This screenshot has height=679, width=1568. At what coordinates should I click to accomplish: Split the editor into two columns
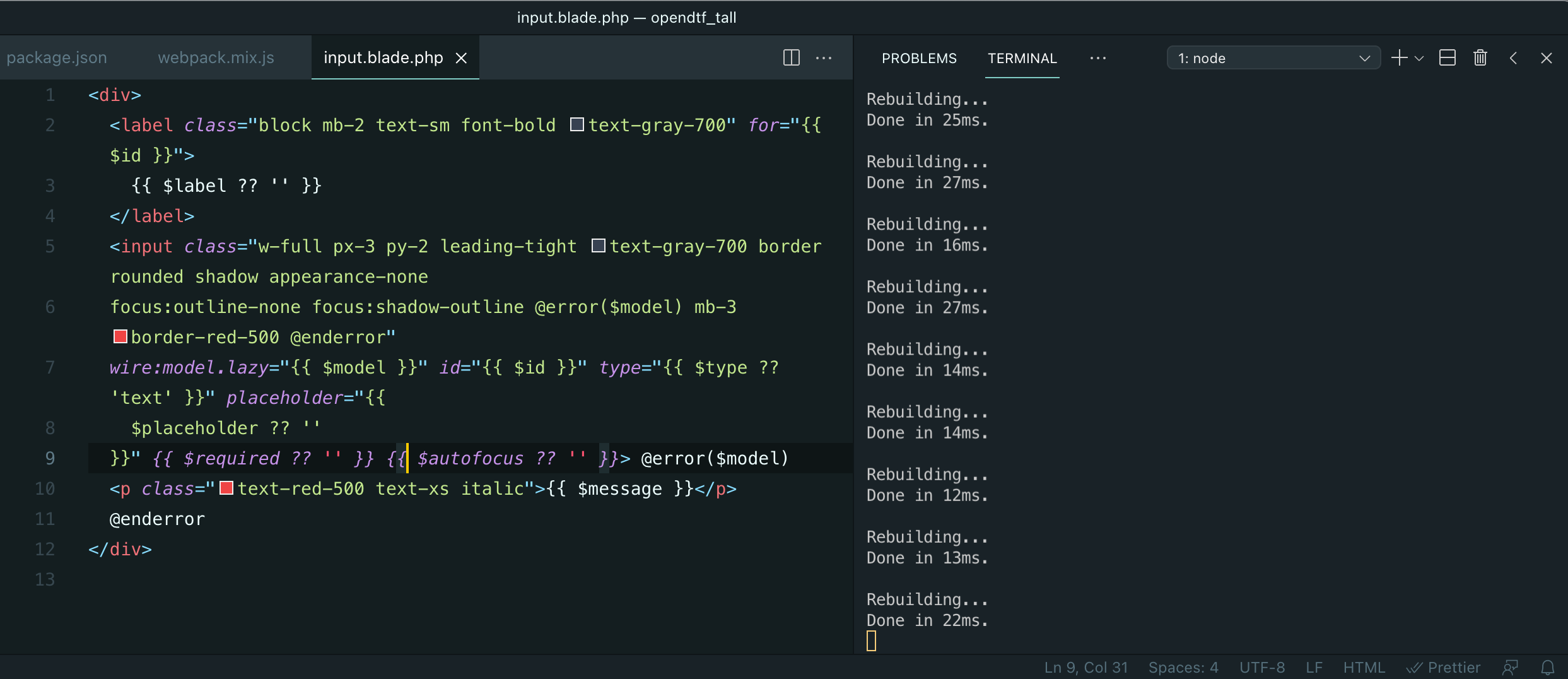pos(790,57)
